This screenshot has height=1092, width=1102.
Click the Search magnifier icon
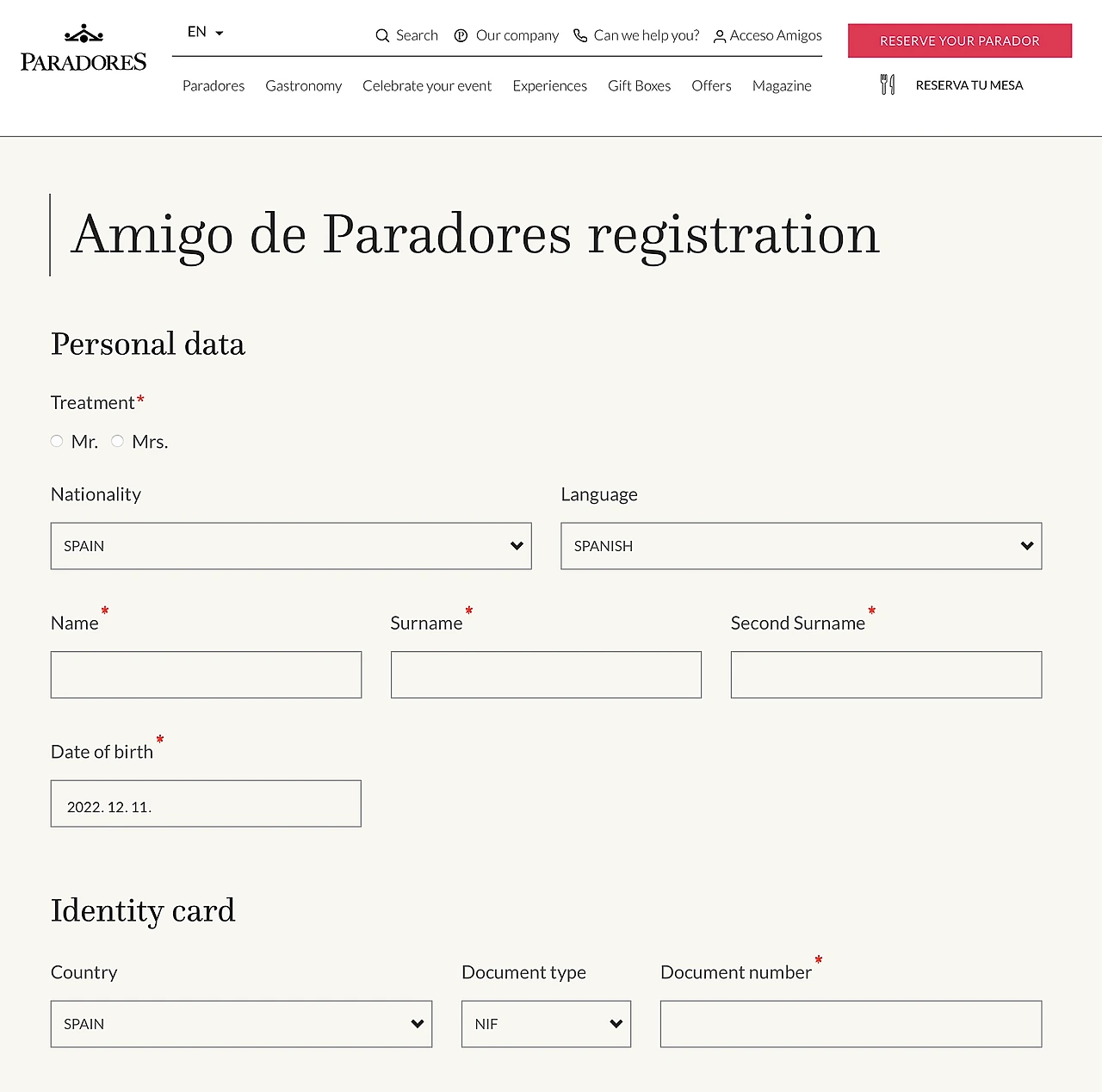(x=382, y=36)
